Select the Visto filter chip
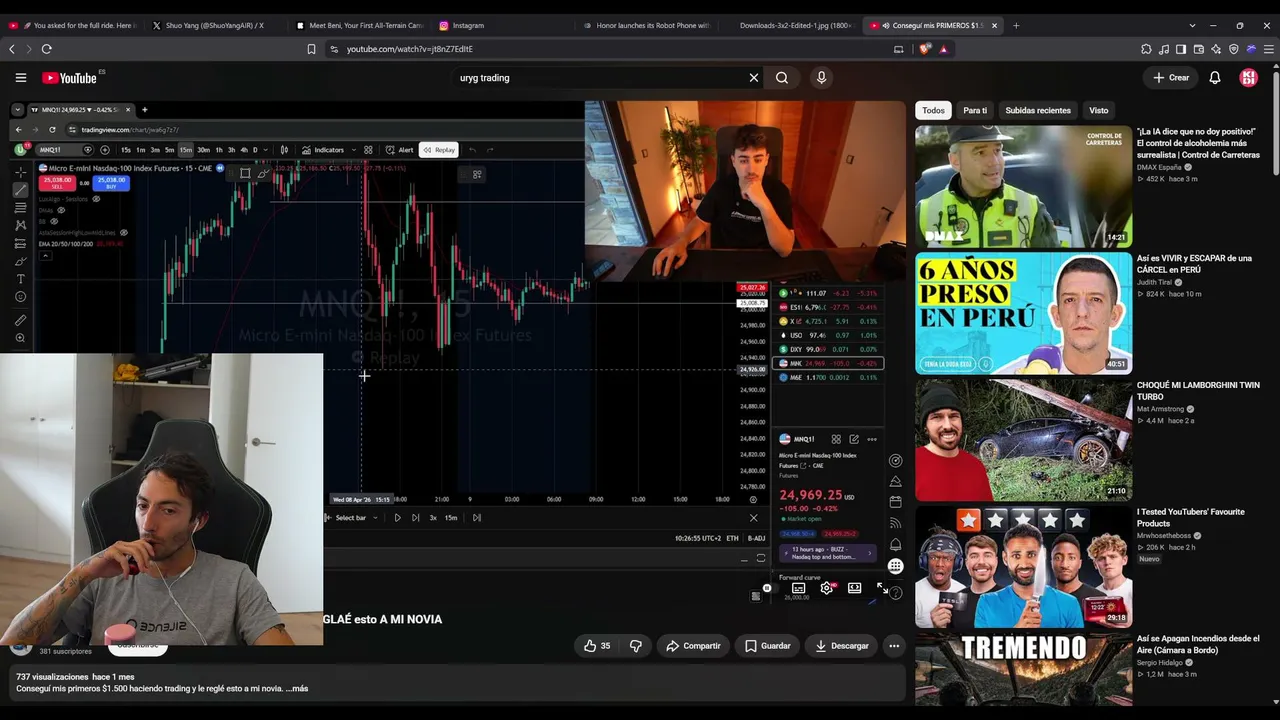This screenshot has width=1280, height=720. pos(1099,110)
